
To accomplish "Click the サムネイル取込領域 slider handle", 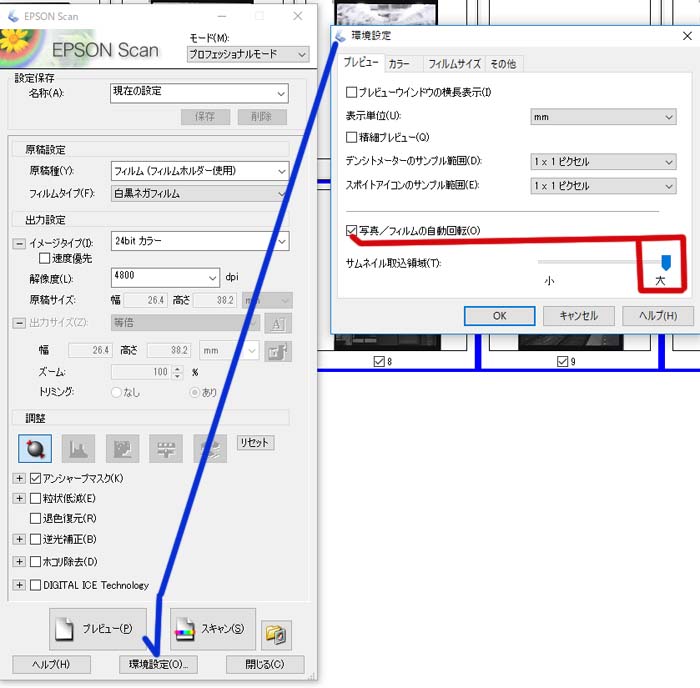I will (x=666, y=263).
